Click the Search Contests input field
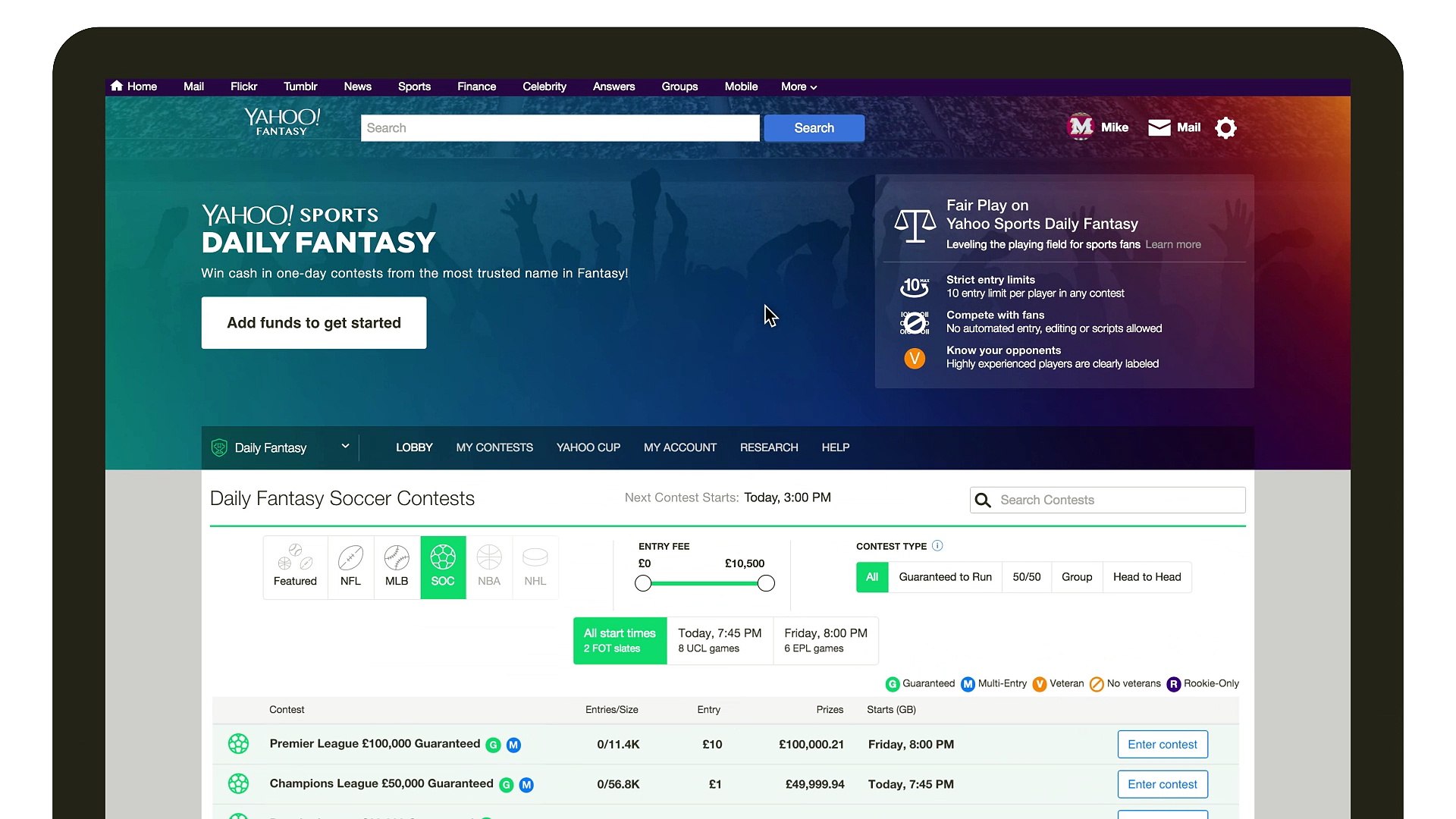1456x819 pixels. tap(1107, 500)
